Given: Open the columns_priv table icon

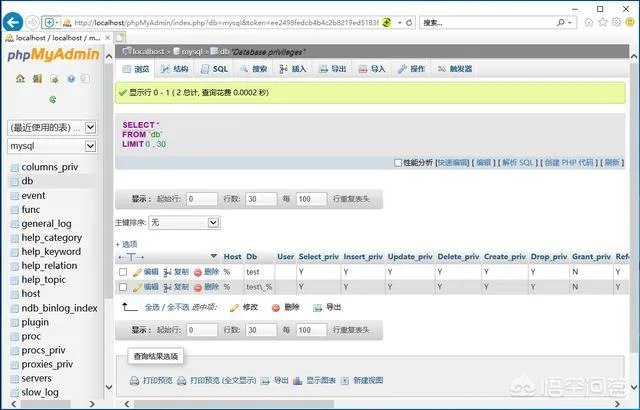Looking at the screenshot, I should click(15, 167).
